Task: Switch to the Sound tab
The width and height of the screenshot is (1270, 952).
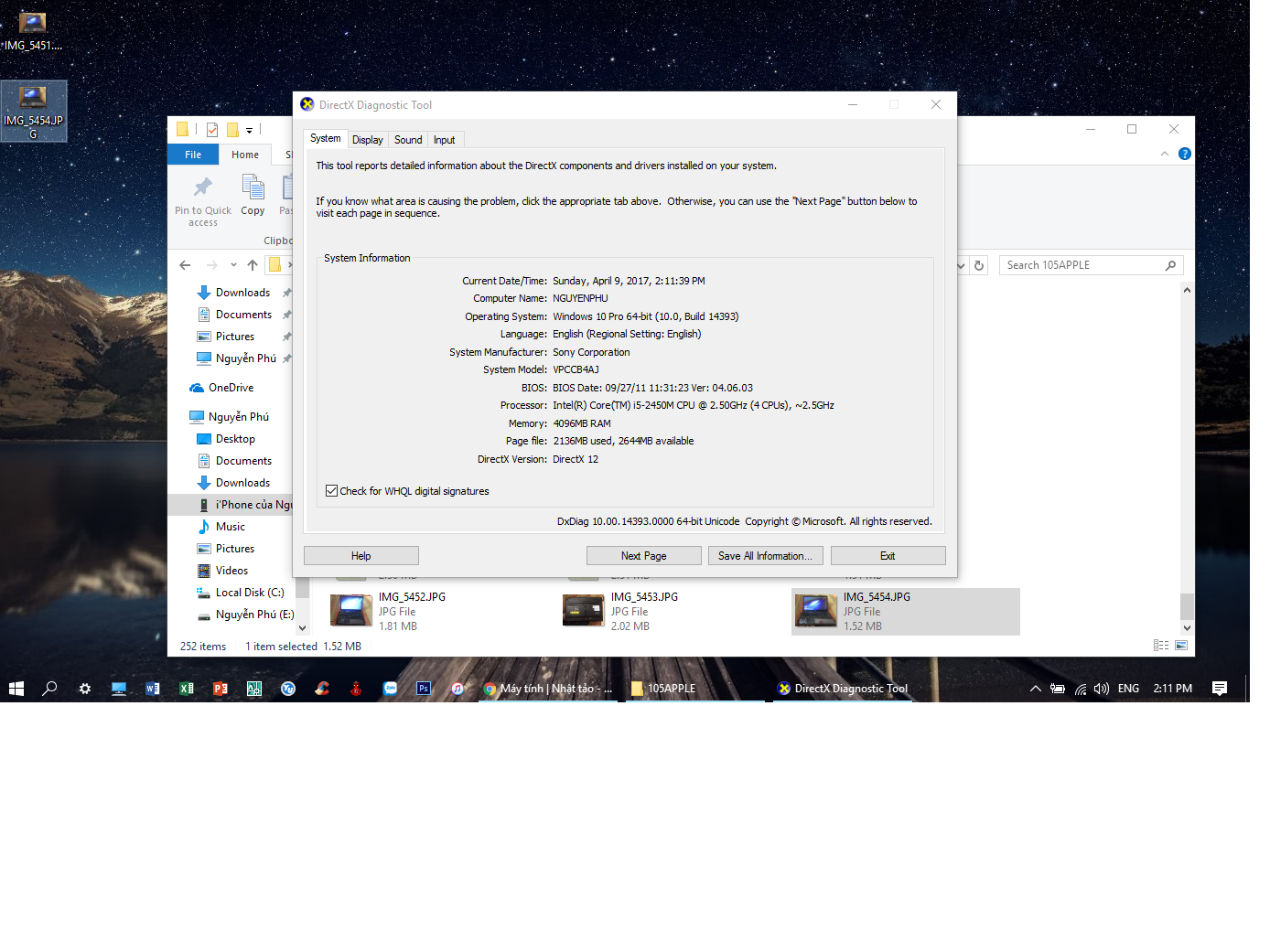Action: click(408, 140)
